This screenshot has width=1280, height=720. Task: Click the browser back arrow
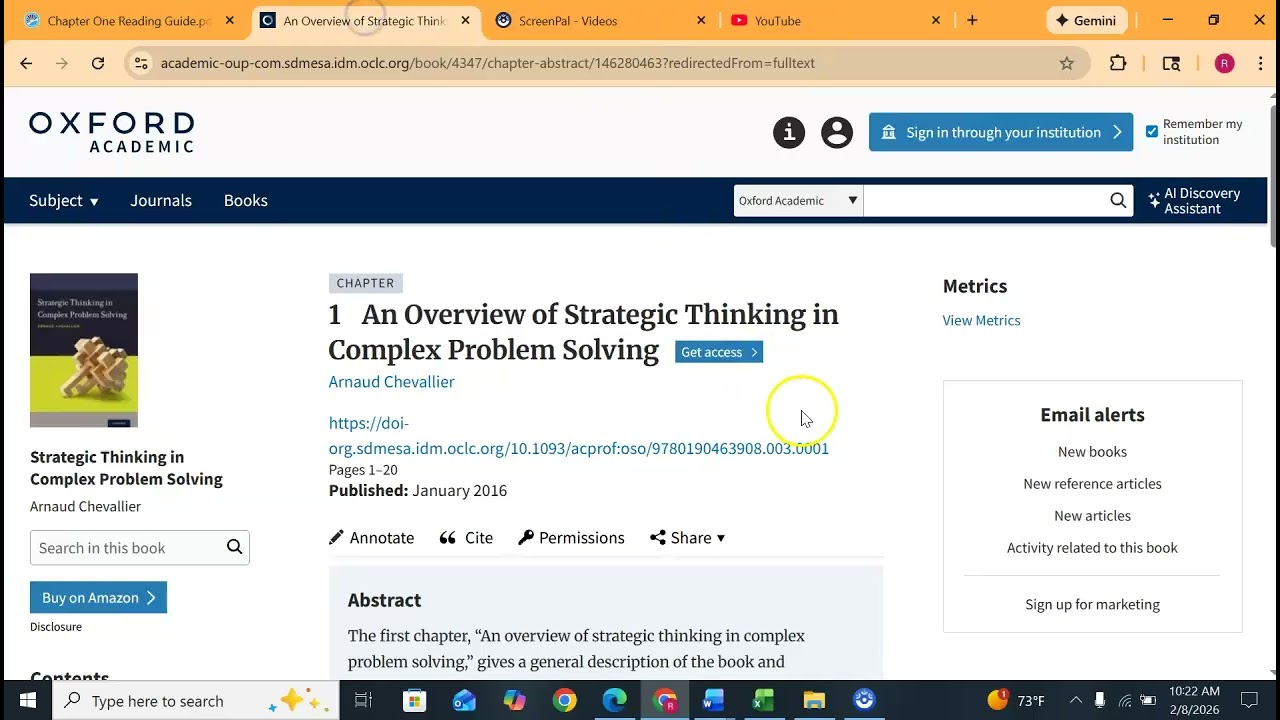26,63
